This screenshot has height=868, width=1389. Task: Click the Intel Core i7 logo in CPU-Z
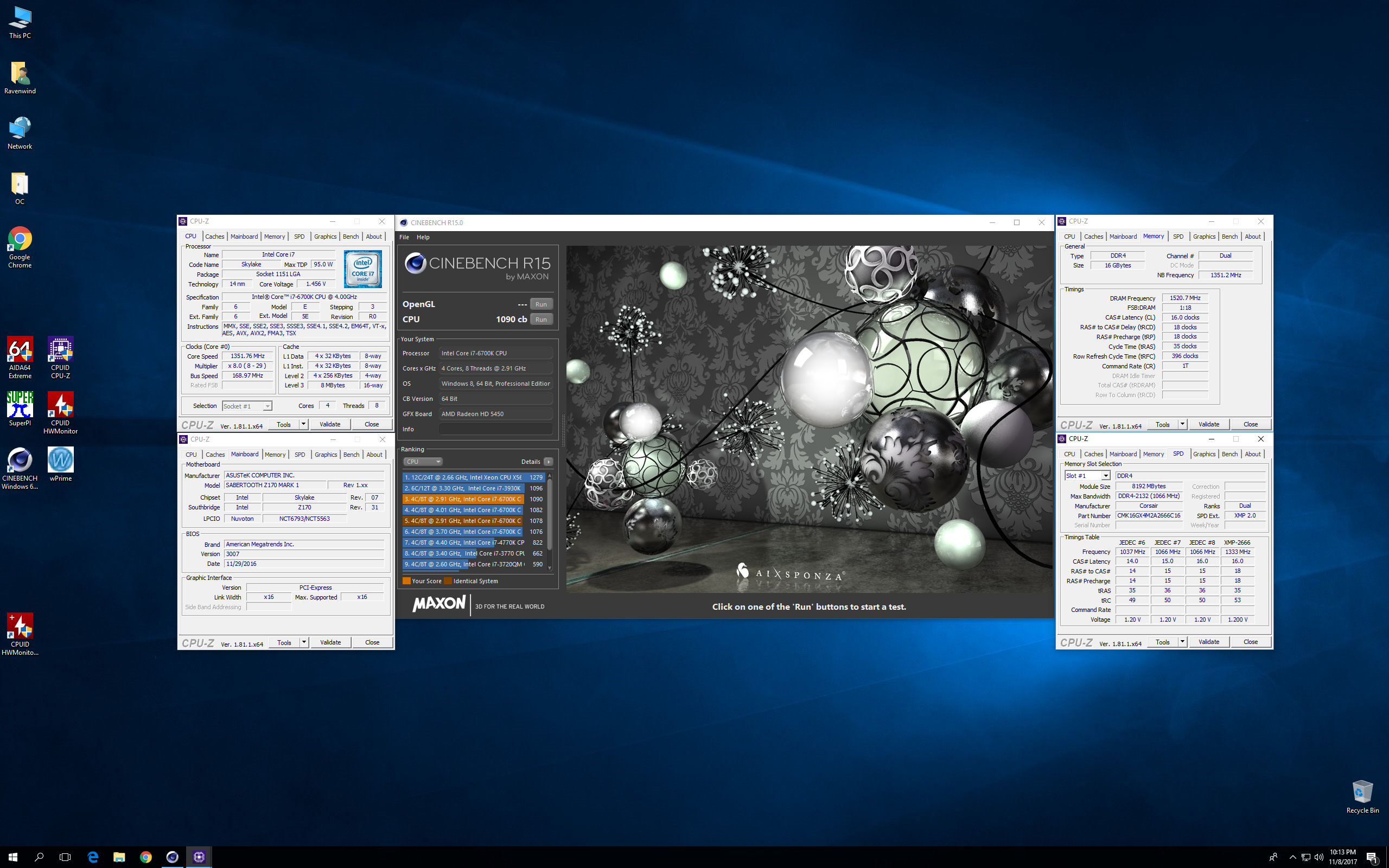coord(363,269)
